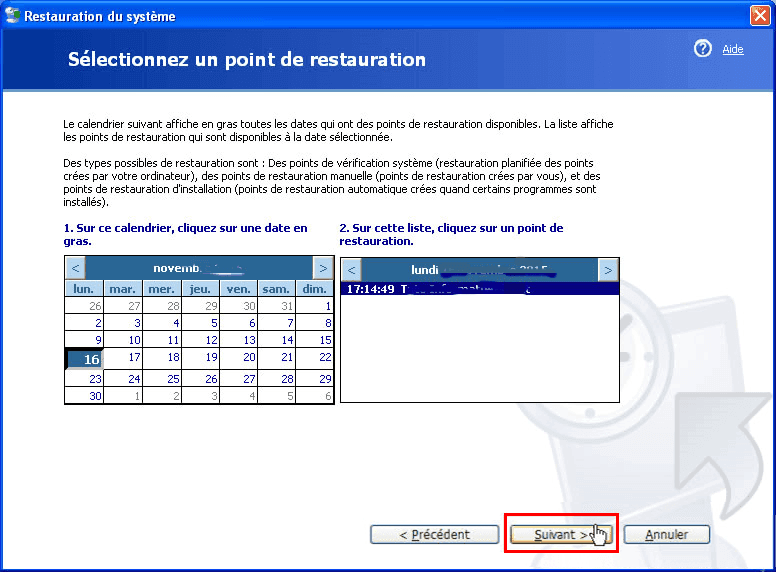Cancel with the Annuler button
776x572 pixels.
[x=667, y=534]
